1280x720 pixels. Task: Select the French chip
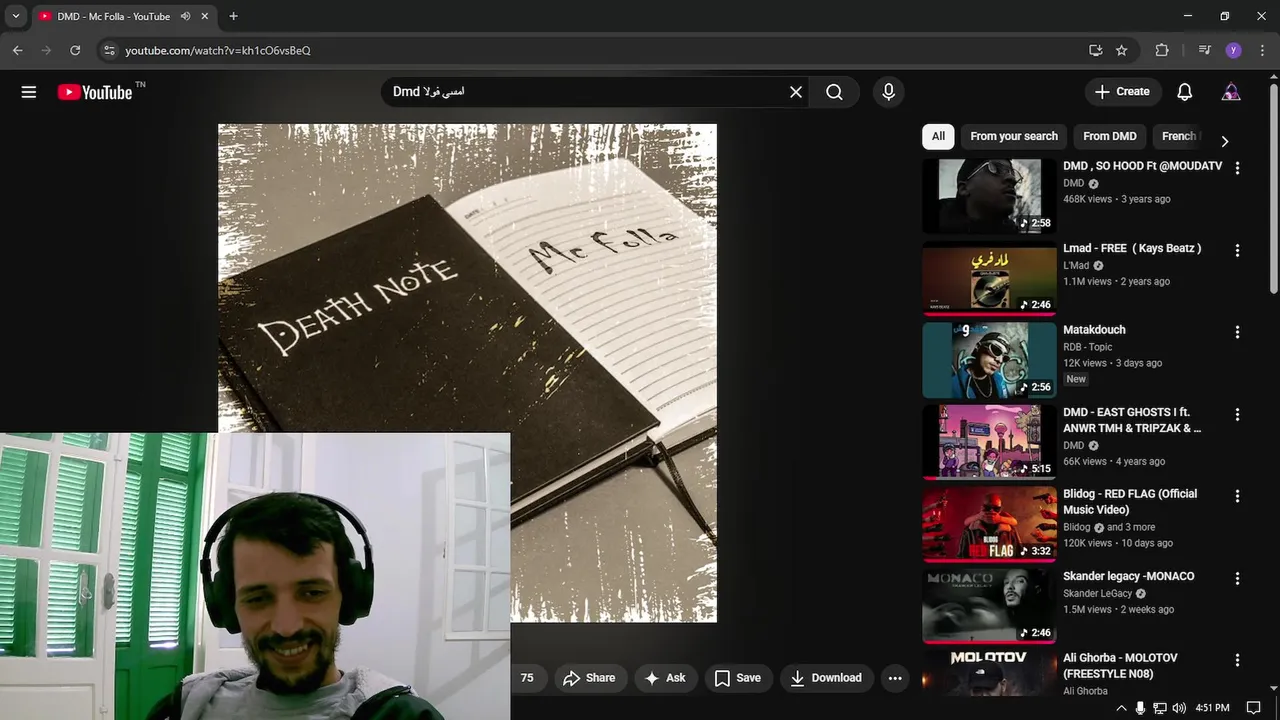[1178, 136]
